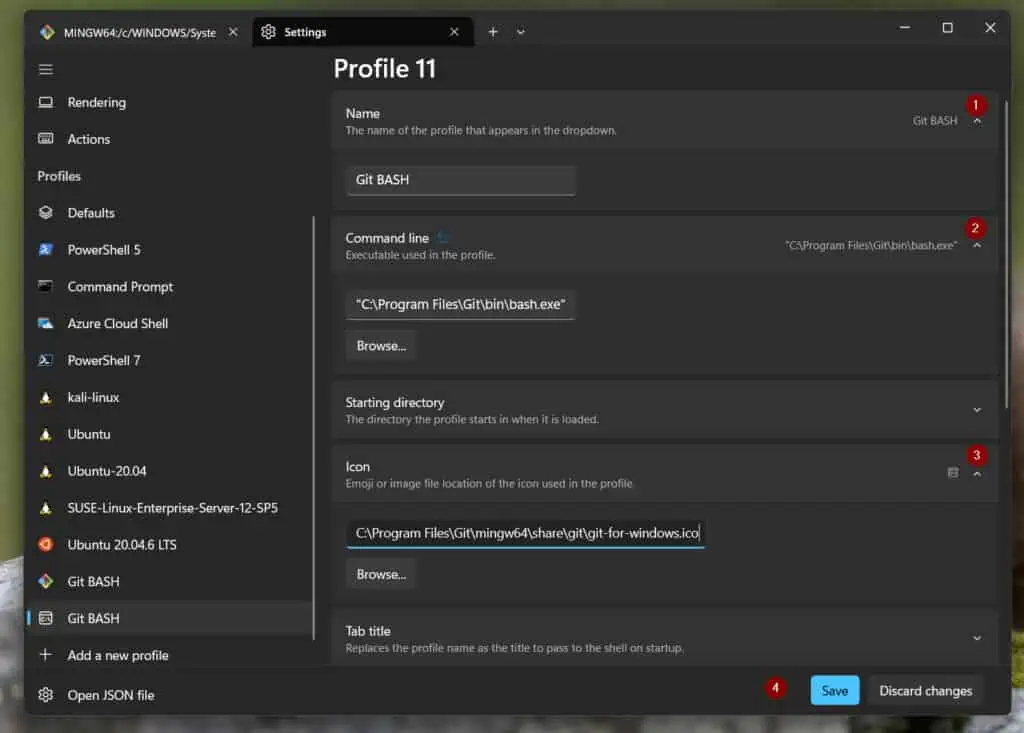Click the sidebar profiles scrollbar
The height and width of the screenshot is (733, 1024).
pos(313,428)
